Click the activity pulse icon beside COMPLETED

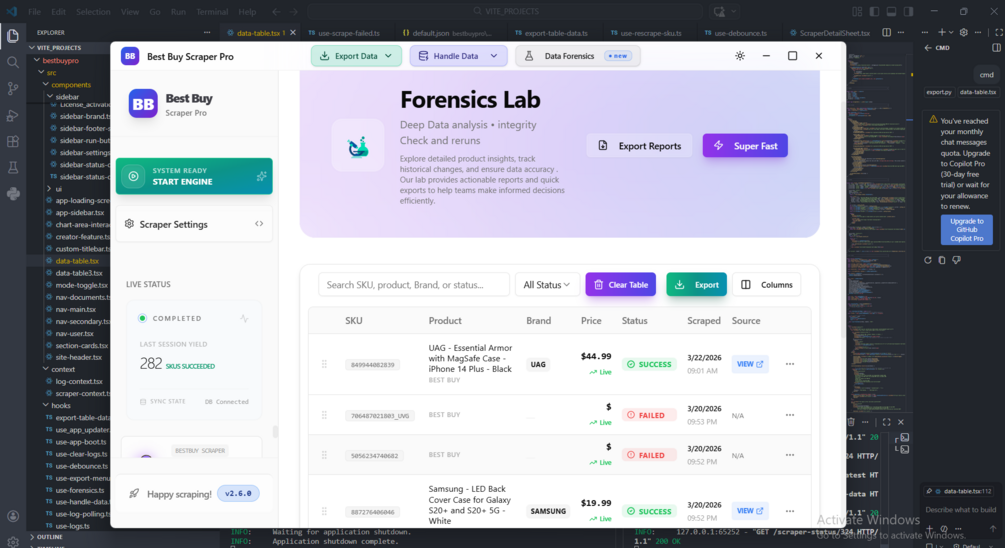[244, 318]
